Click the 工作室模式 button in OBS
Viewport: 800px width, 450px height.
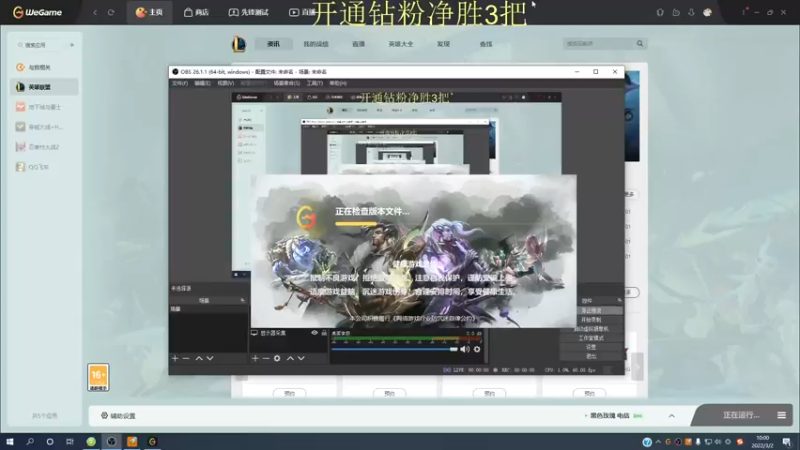(592, 338)
